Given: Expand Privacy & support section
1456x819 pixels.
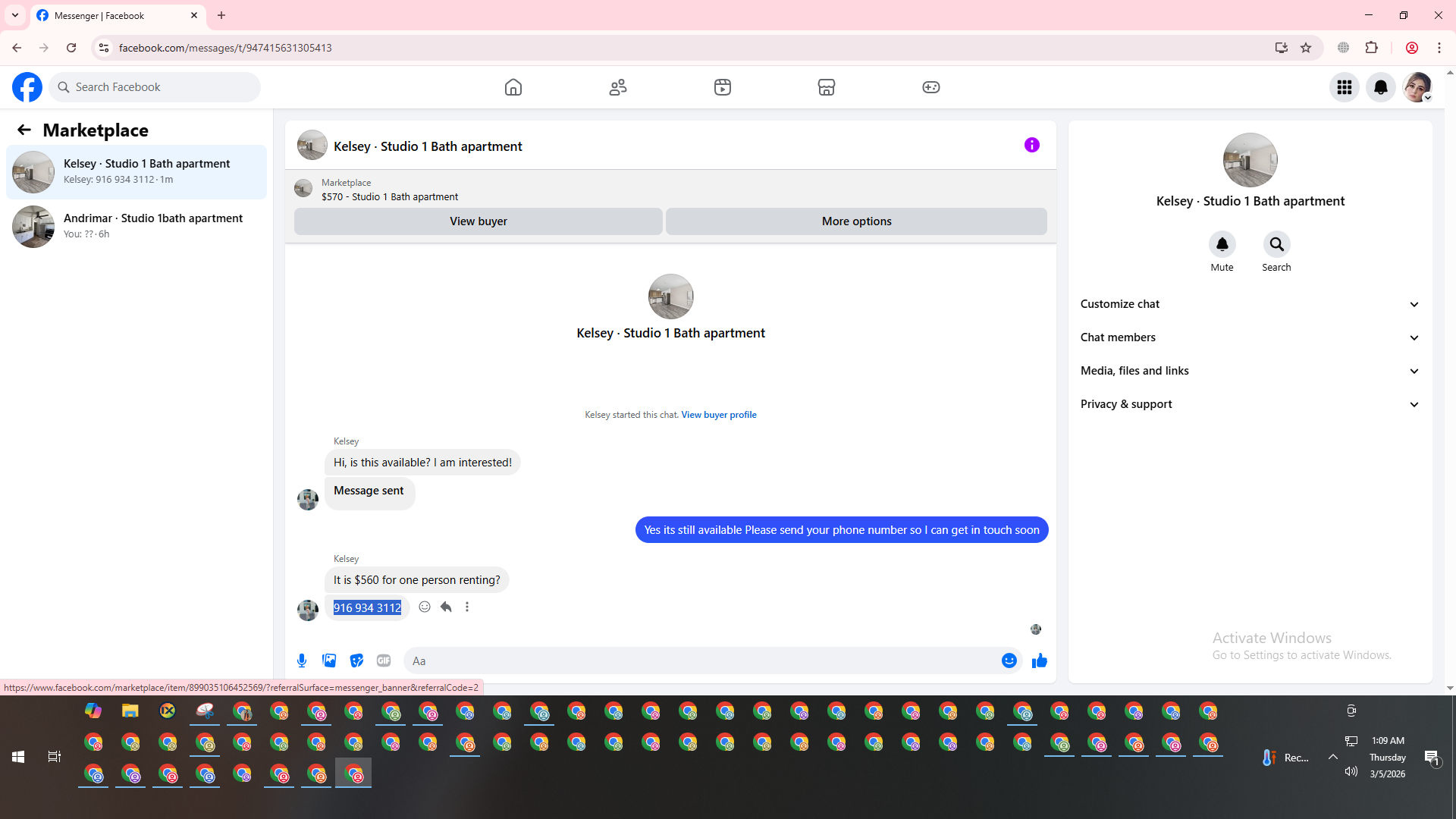Looking at the screenshot, I should click(x=1250, y=404).
